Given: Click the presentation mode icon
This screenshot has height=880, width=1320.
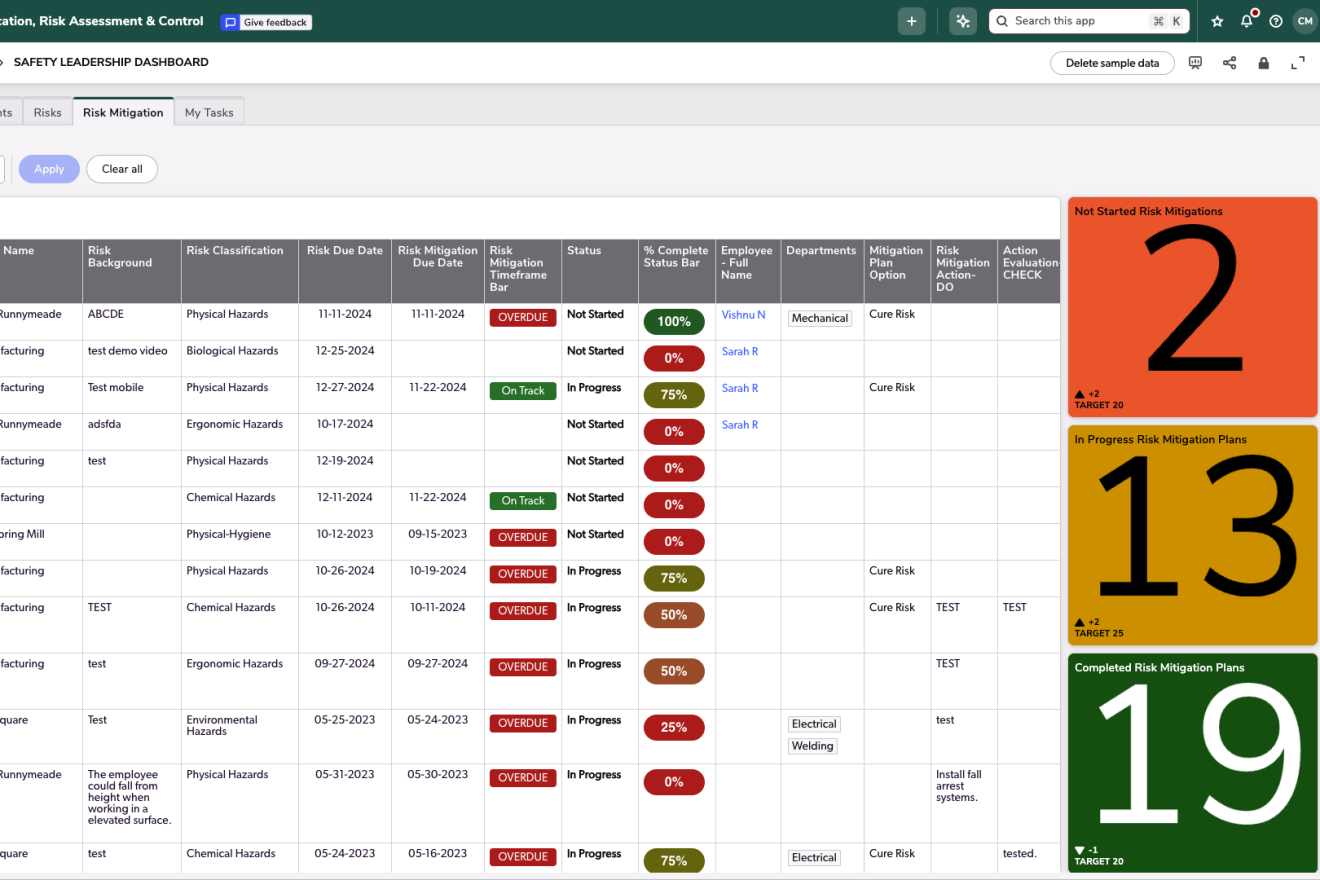Looking at the screenshot, I should (x=1195, y=63).
